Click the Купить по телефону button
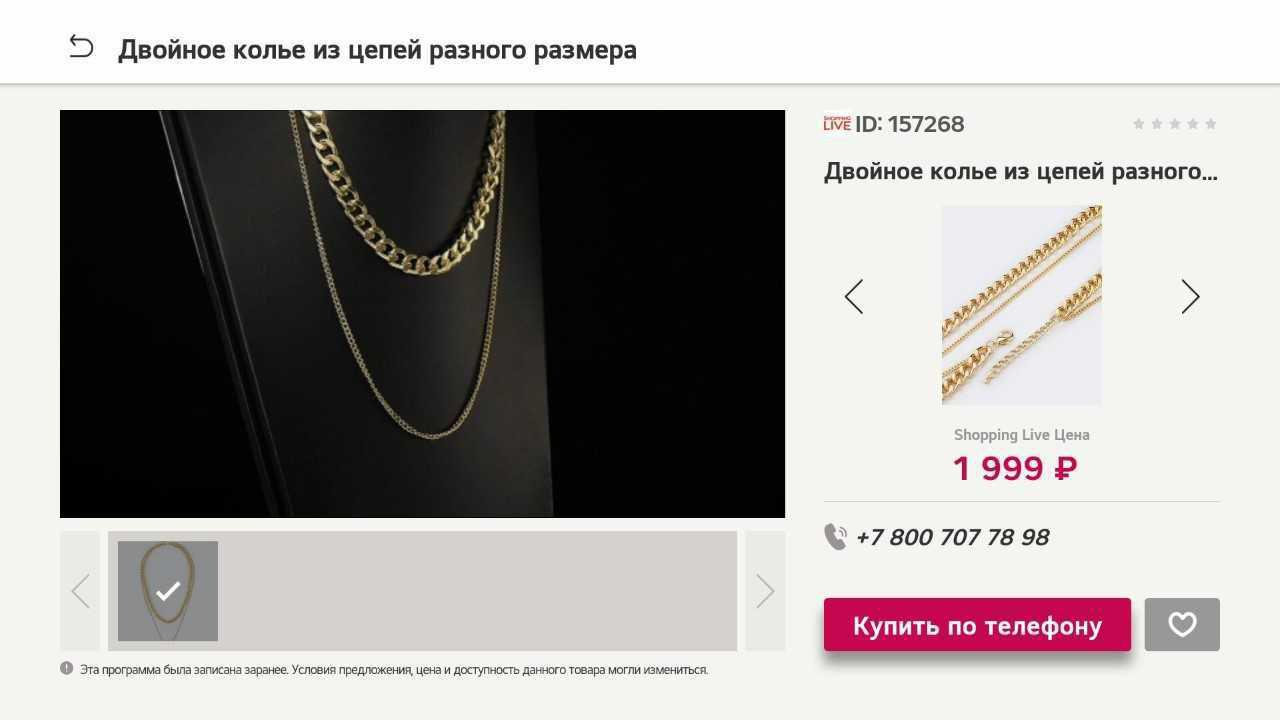This screenshot has height=720, width=1280. (977, 625)
